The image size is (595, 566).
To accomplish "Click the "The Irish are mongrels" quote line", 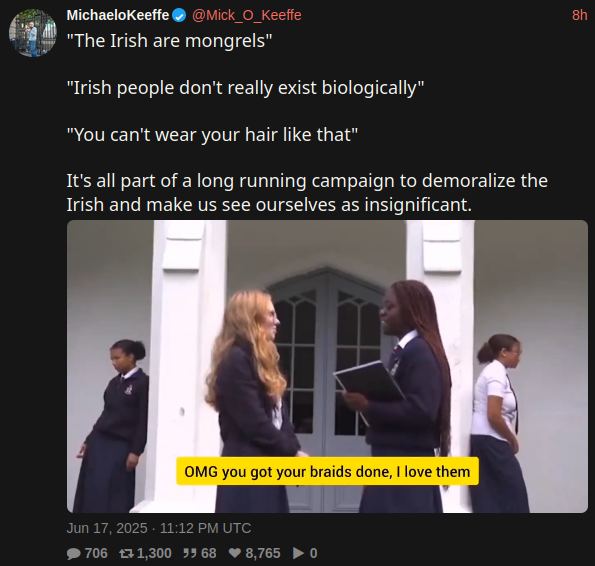I will [169, 41].
